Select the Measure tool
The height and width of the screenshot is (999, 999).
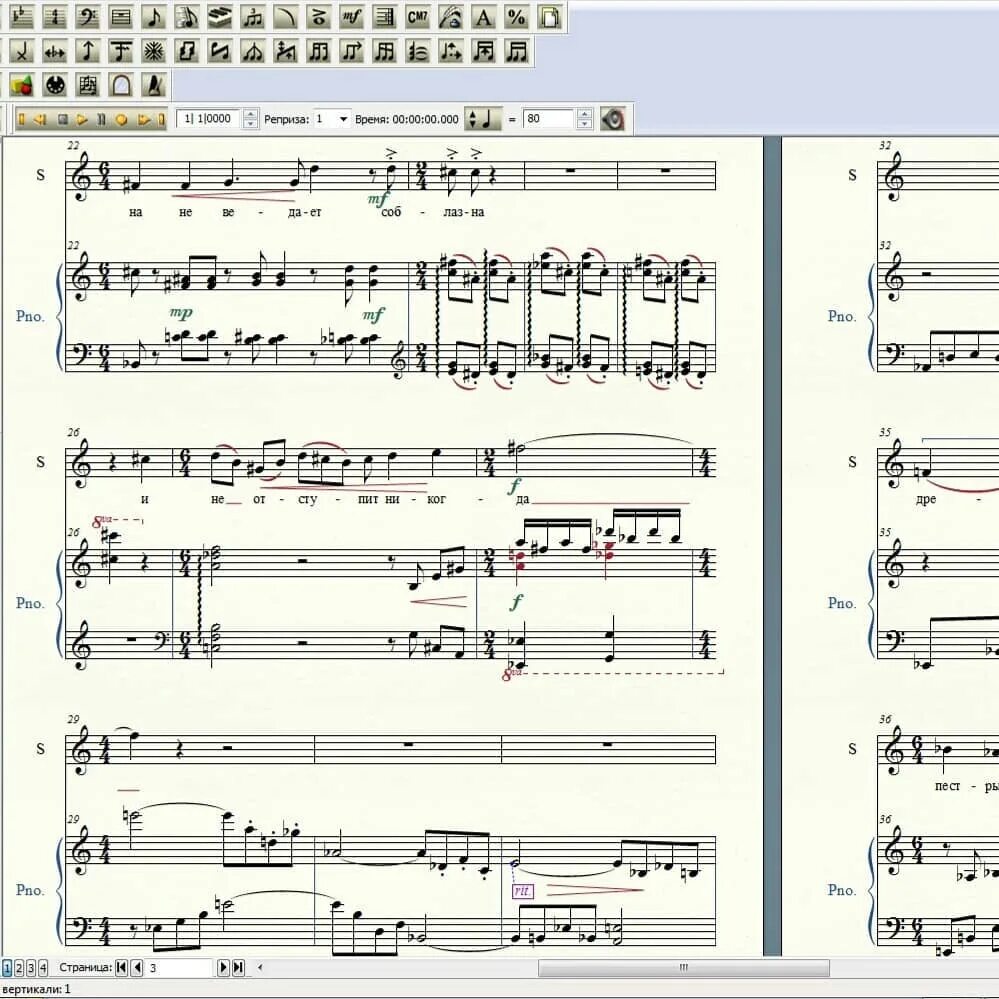click(120, 17)
